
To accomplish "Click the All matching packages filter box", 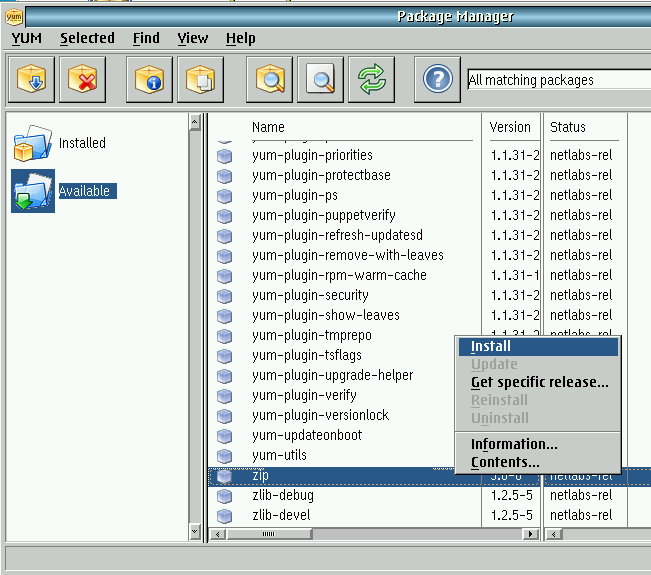I will point(559,80).
